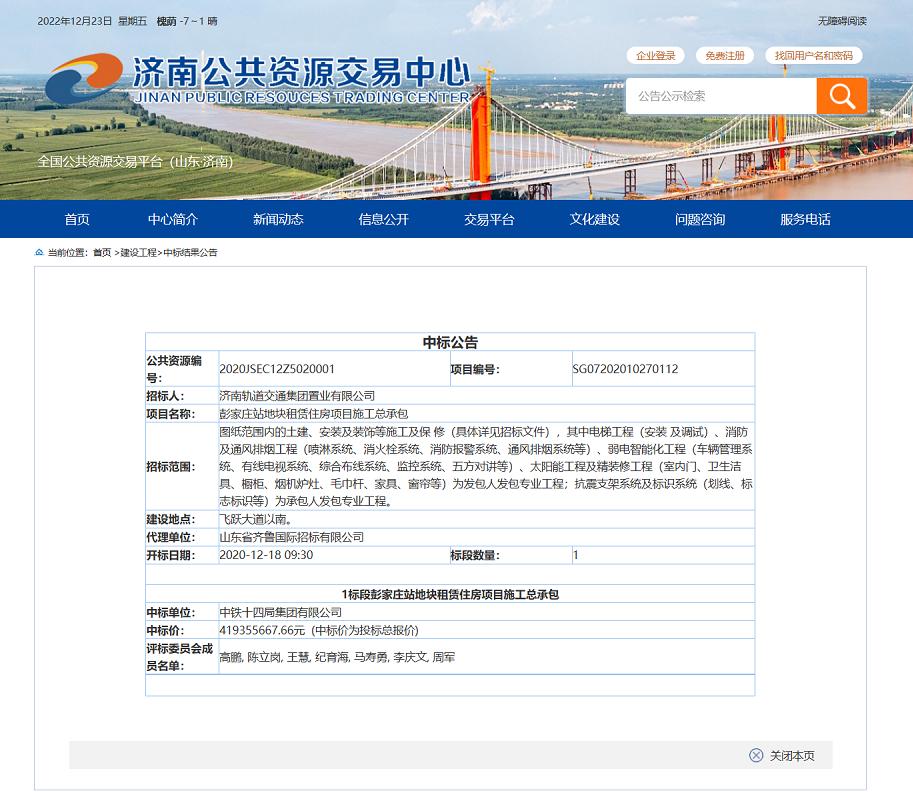Open the 服务电话 navigation item
Viewport: 913px width, 792px height.
click(805, 220)
